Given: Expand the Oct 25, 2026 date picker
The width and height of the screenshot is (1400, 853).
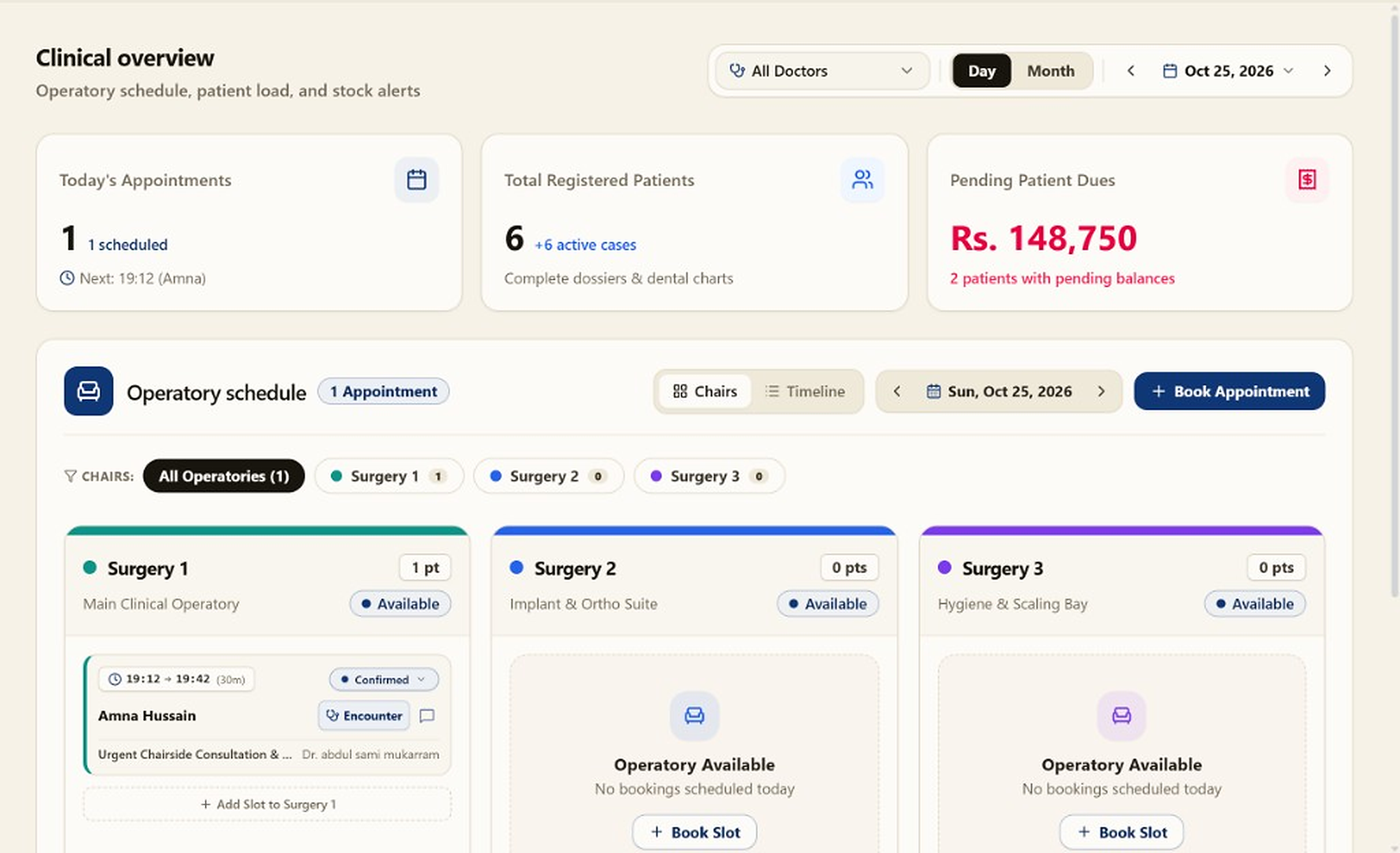Looking at the screenshot, I should click(x=1228, y=71).
